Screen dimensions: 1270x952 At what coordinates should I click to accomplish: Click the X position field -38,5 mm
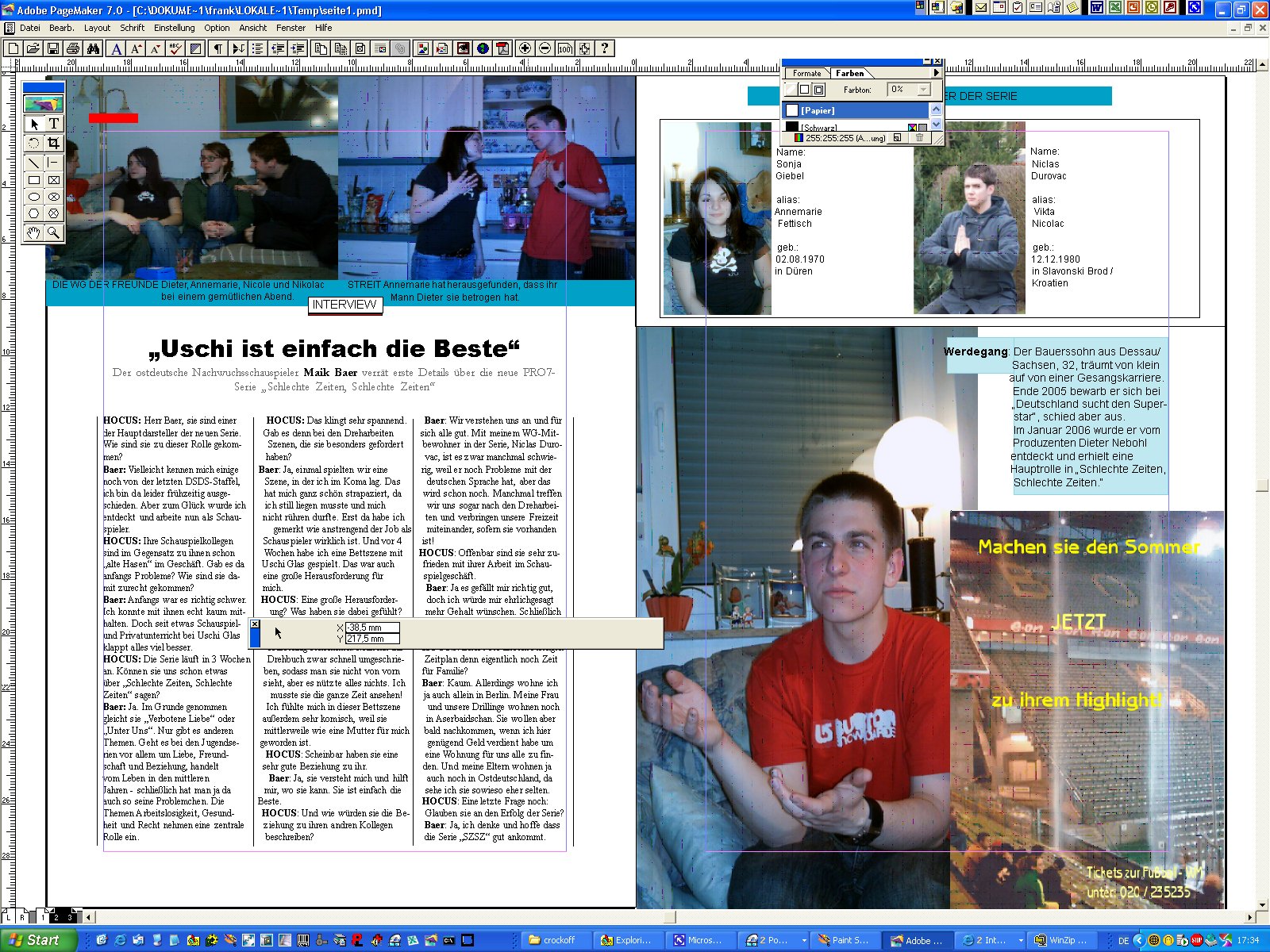point(372,628)
